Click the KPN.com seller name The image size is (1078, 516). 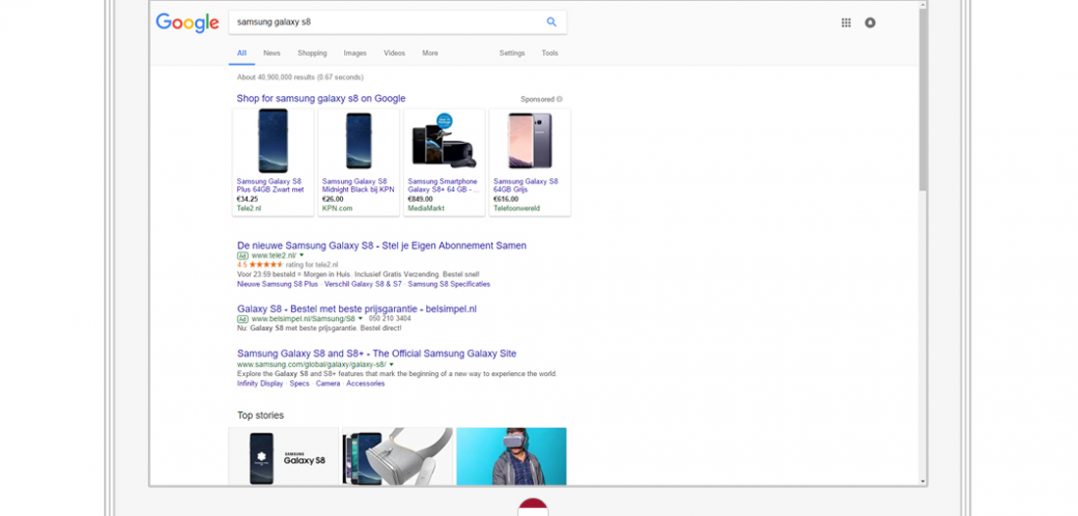pos(337,208)
